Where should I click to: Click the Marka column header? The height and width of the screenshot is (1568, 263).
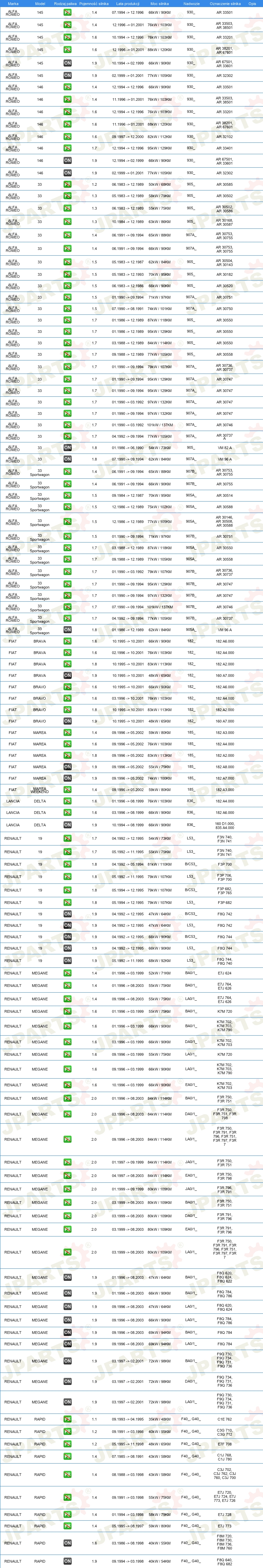coord(13,4)
